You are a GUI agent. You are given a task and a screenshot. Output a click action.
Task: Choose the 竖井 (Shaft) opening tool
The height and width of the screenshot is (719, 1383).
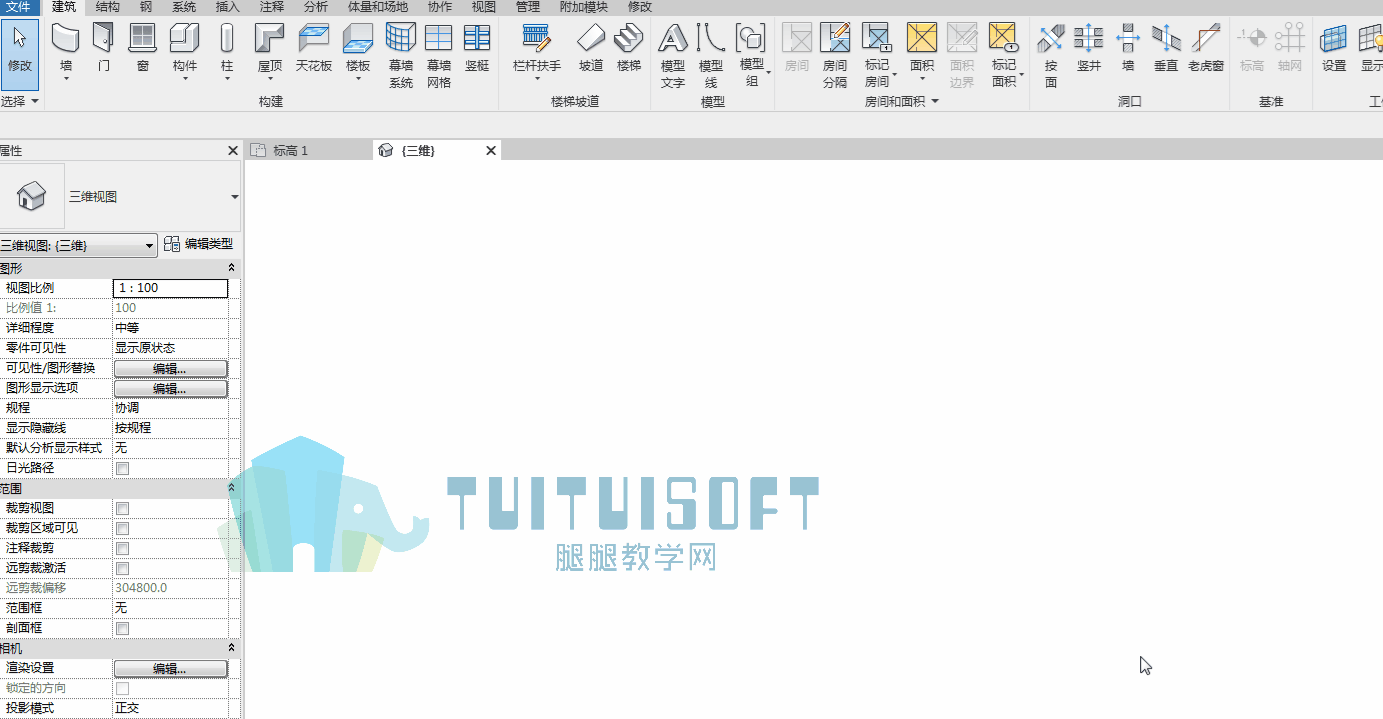pyautogui.click(x=1089, y=50)
